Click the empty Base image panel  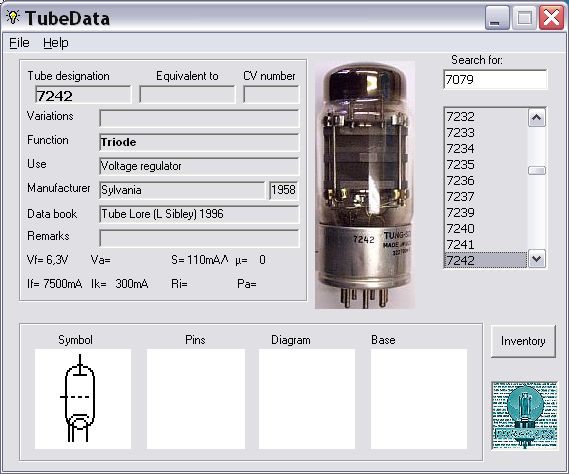(419, 399)
